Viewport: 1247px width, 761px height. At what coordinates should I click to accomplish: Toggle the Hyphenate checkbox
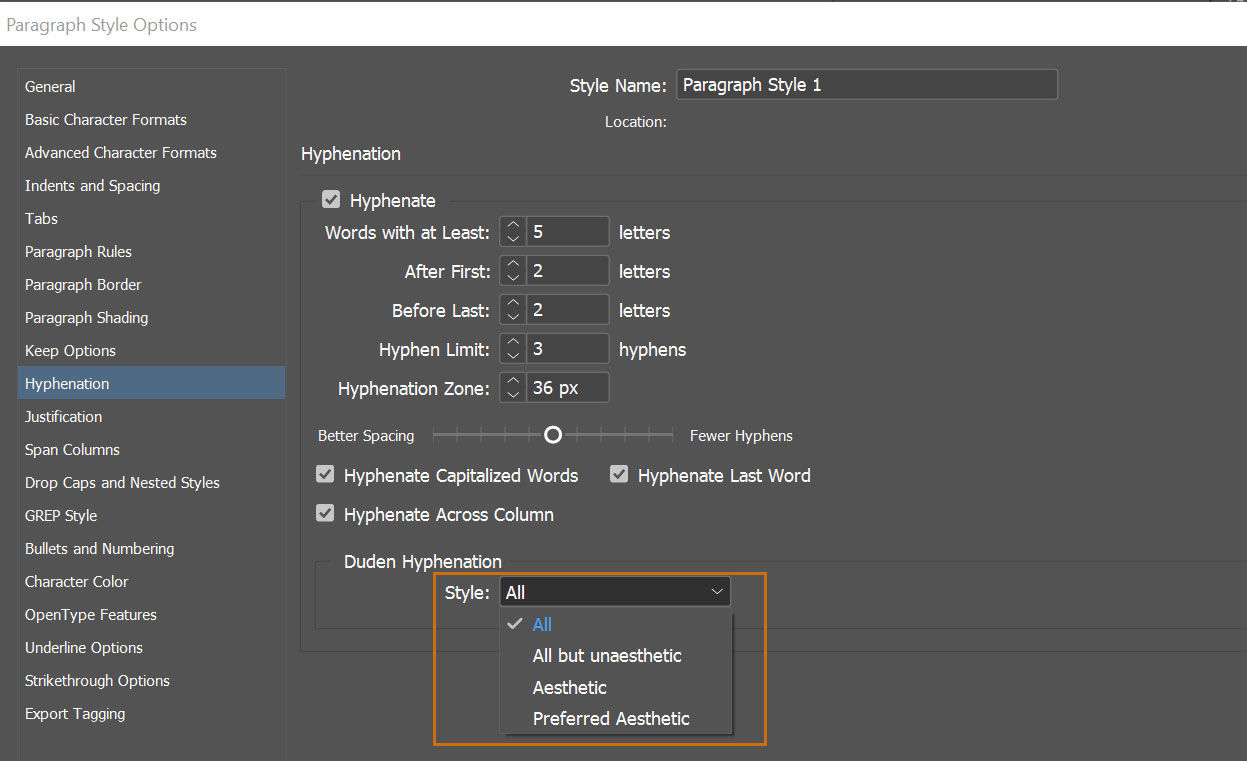pyautogui.click(x=331, y=200)
